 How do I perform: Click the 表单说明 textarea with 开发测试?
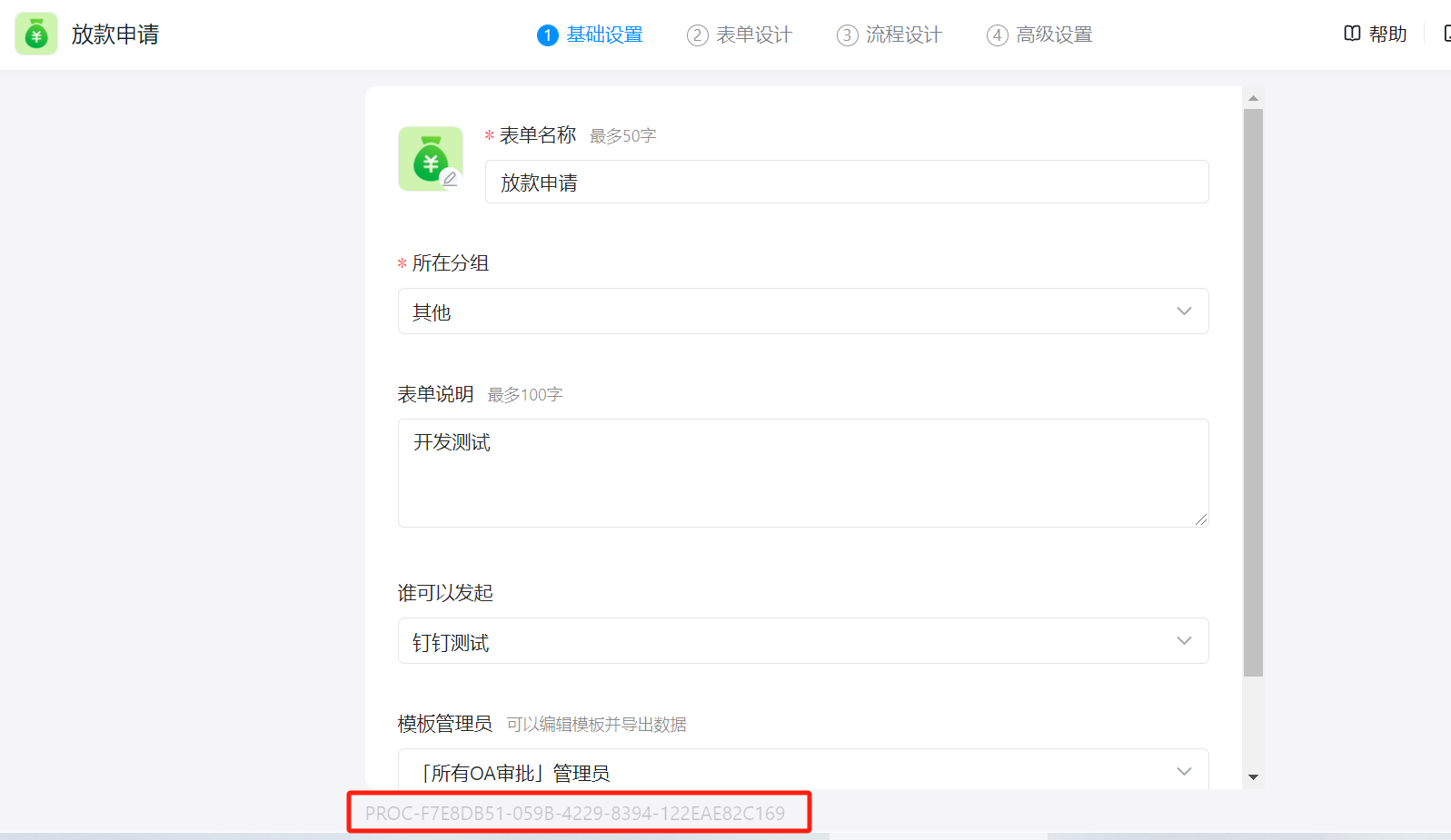tap(803, 473)
